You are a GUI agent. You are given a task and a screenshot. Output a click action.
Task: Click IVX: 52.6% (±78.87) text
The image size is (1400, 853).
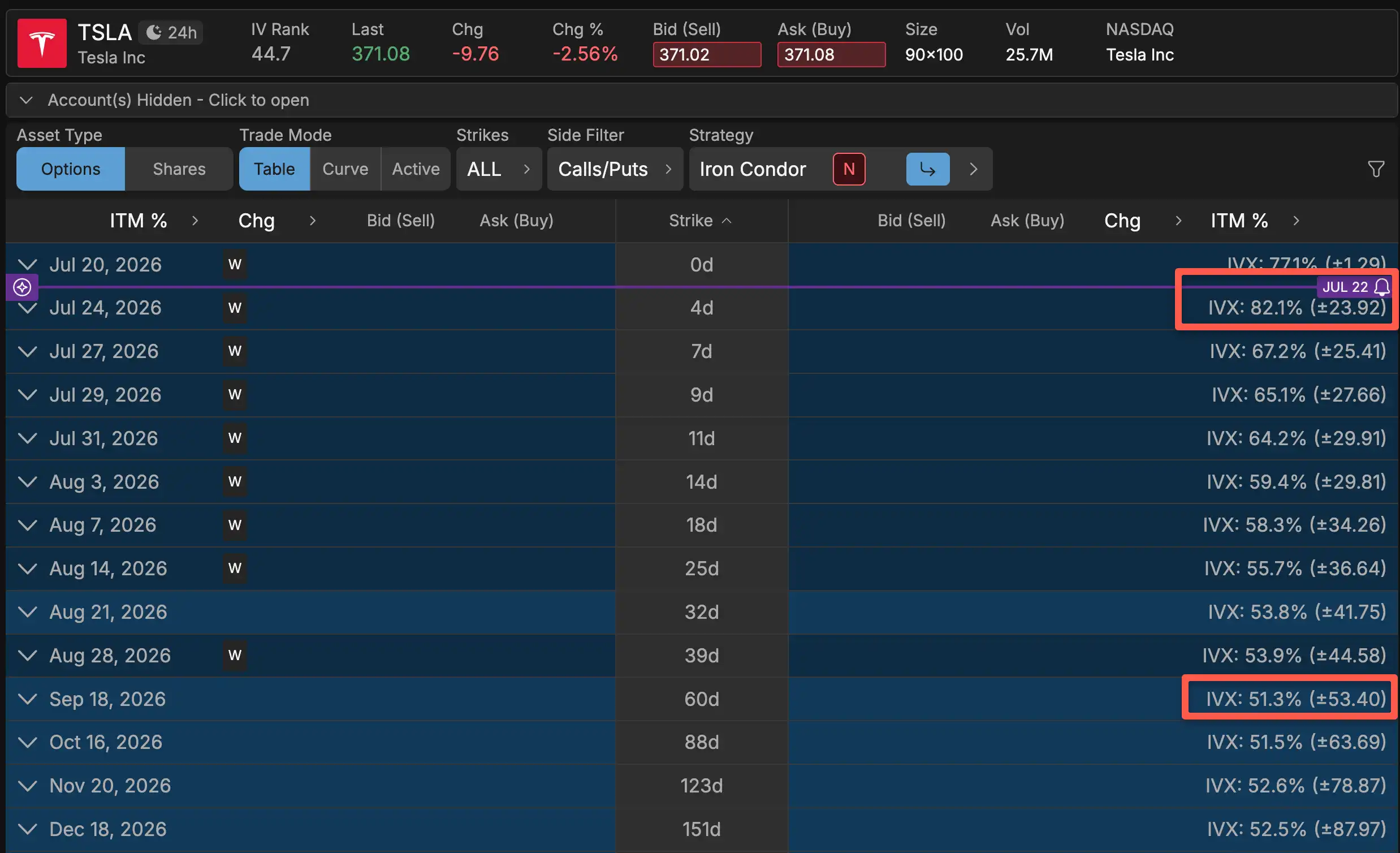(1296, 785)
